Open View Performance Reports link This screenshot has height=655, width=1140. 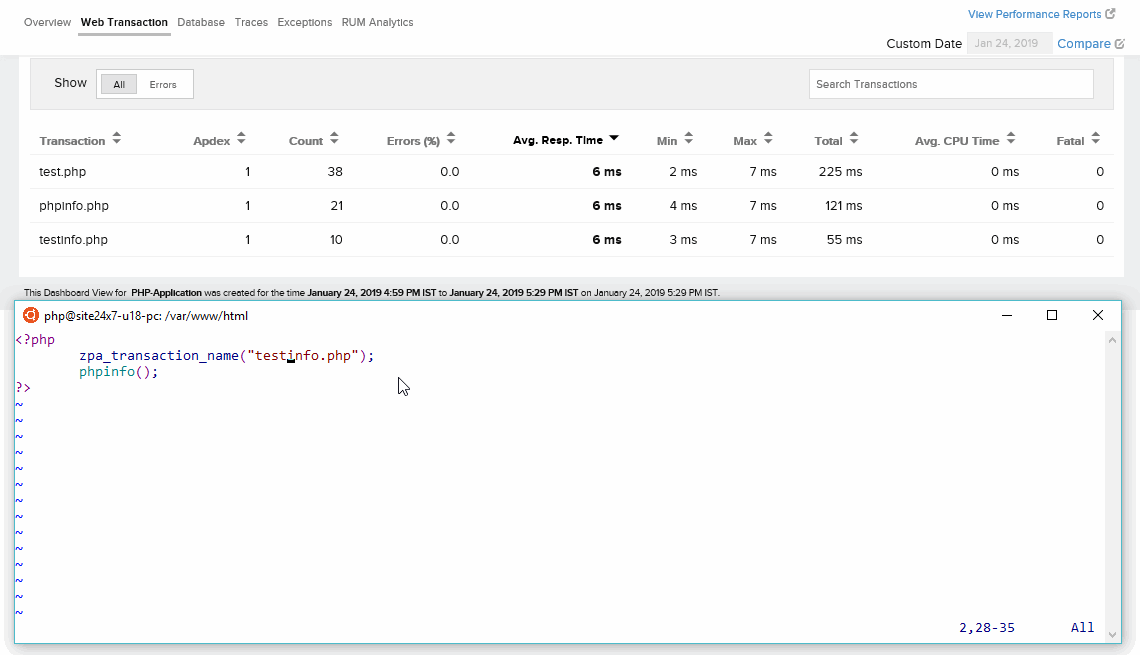(1034, 14)
